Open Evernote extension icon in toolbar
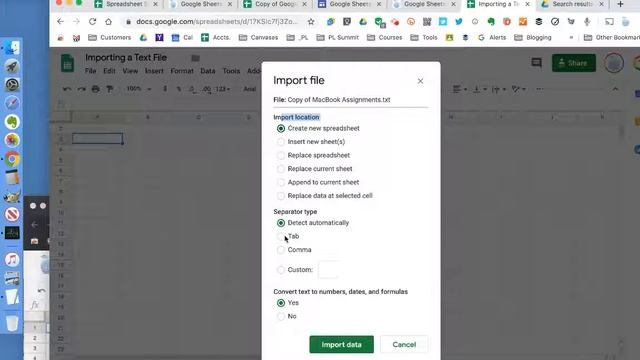This screenshot has height=360, width=640. [x=491, y=22]
